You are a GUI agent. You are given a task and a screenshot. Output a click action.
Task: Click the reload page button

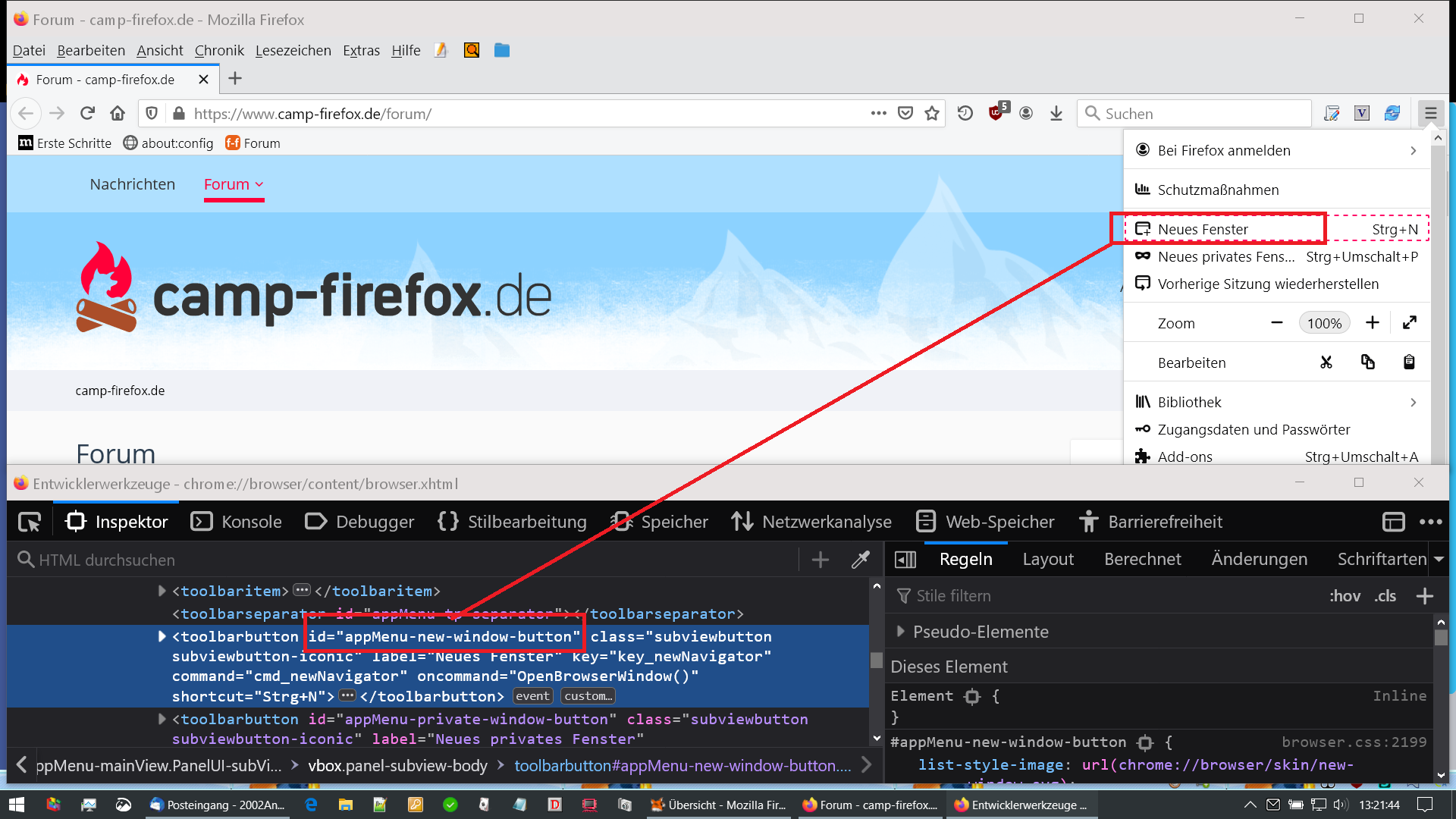(87, 113)
